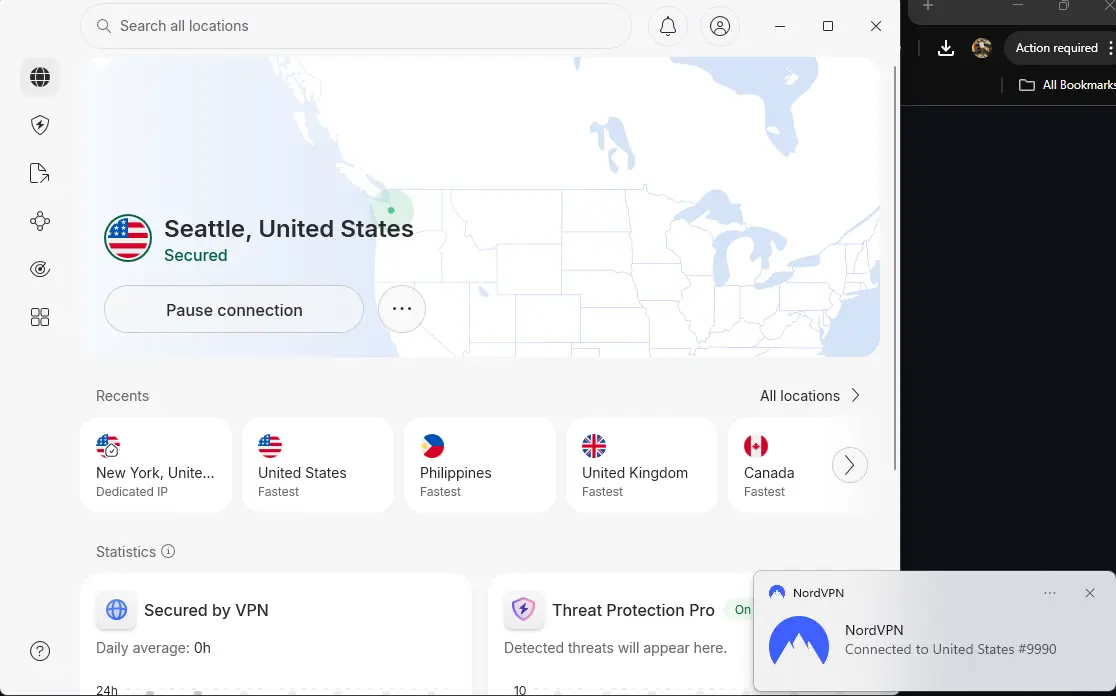Click the browser download icon
The height and width of the screenshot is (696, 1116).
(945, 48)
